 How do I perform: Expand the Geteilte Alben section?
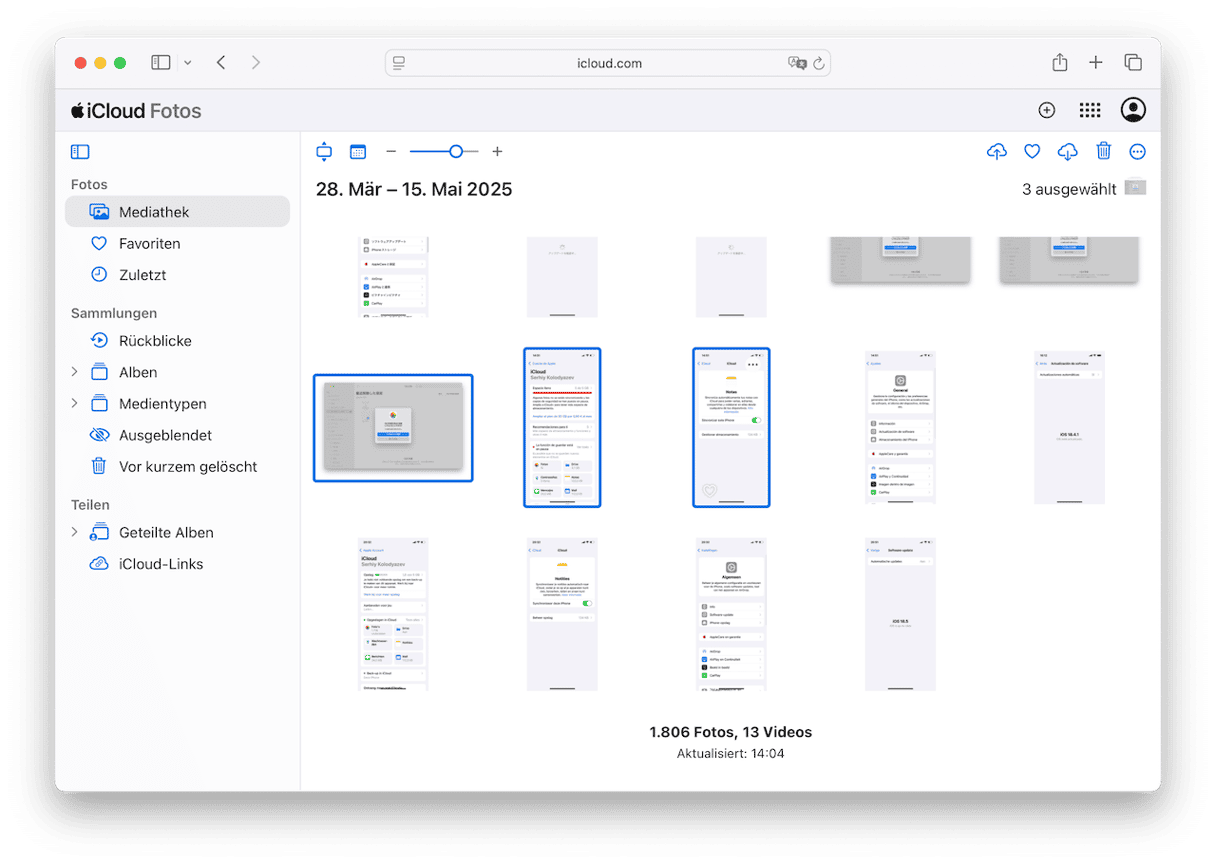tap(74, 532)
